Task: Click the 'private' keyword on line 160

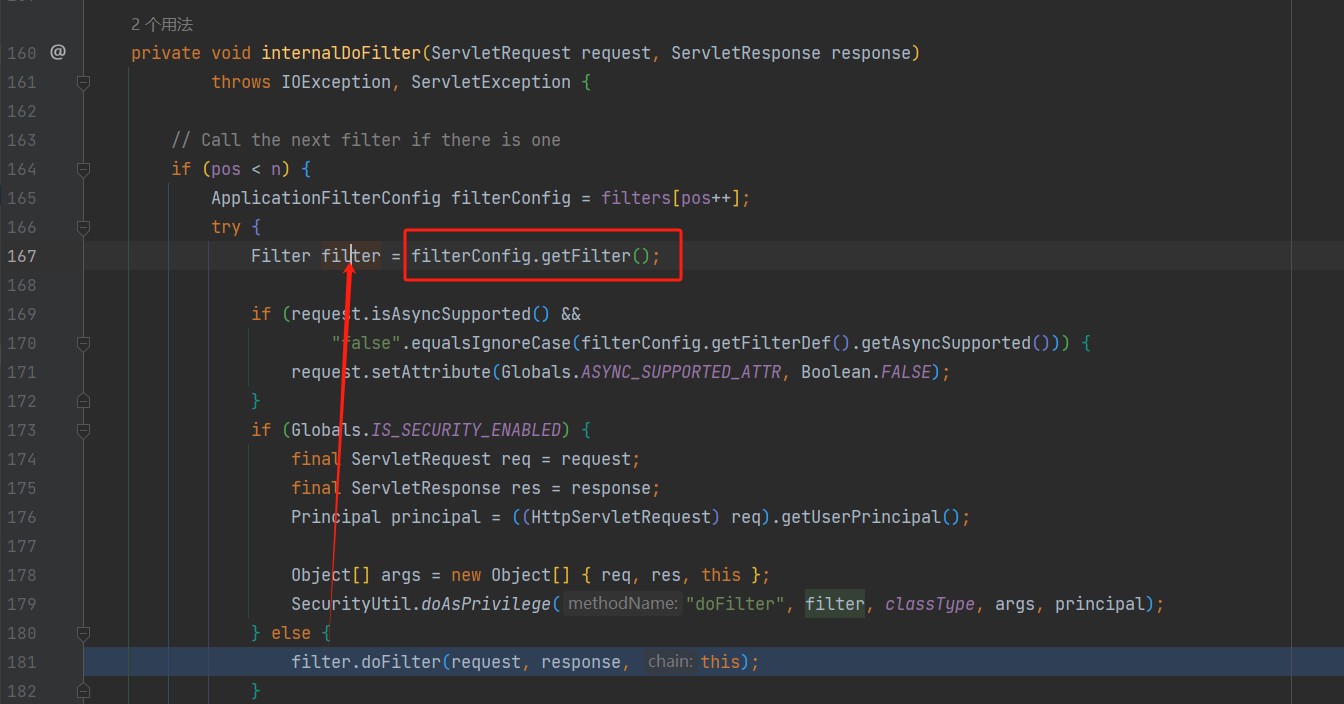Action: click(x=166, y=53)
